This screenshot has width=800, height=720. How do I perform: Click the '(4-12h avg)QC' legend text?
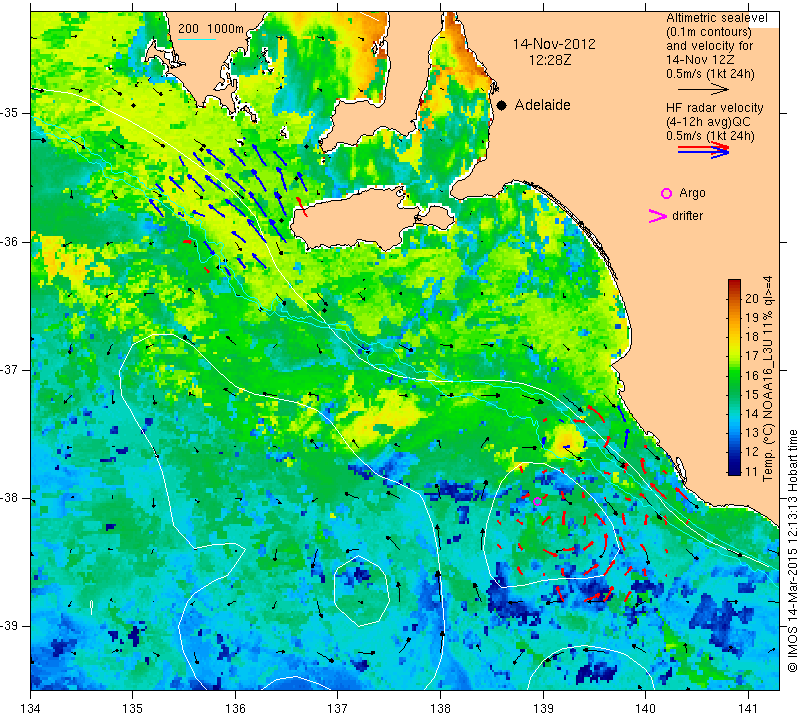click(x=705, y=122)
